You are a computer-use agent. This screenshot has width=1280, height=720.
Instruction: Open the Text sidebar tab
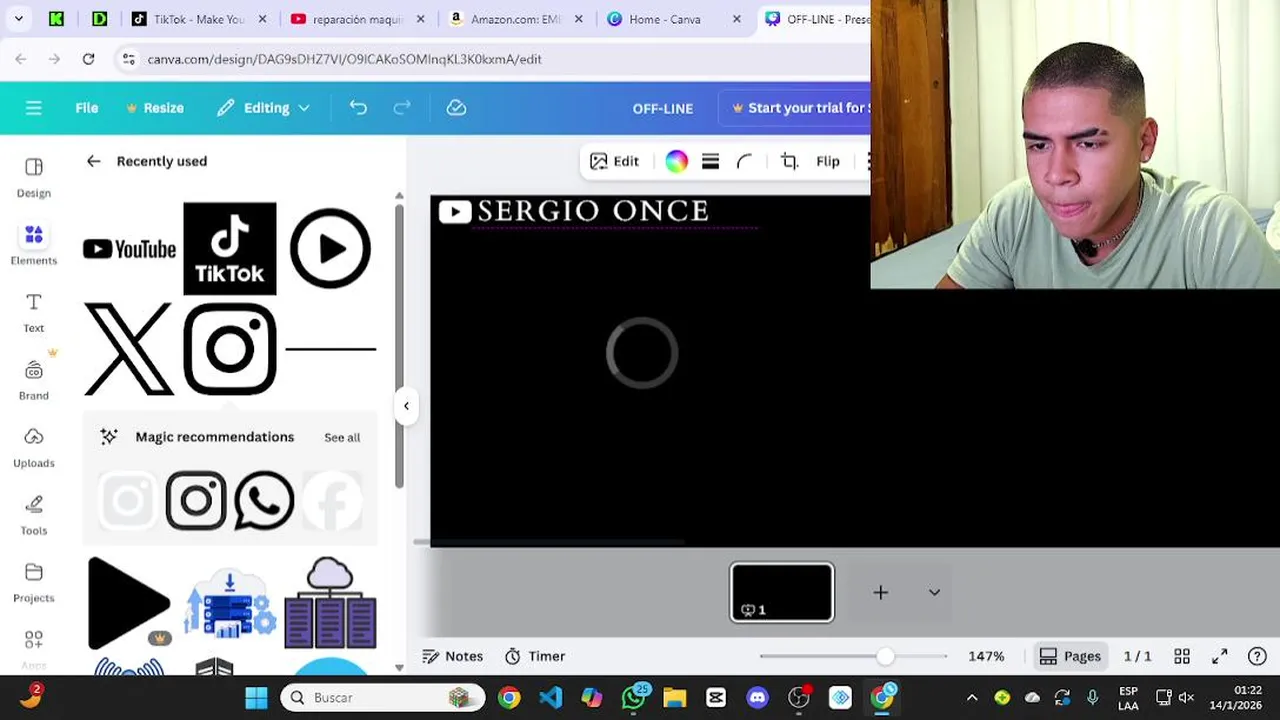[34, 312]
